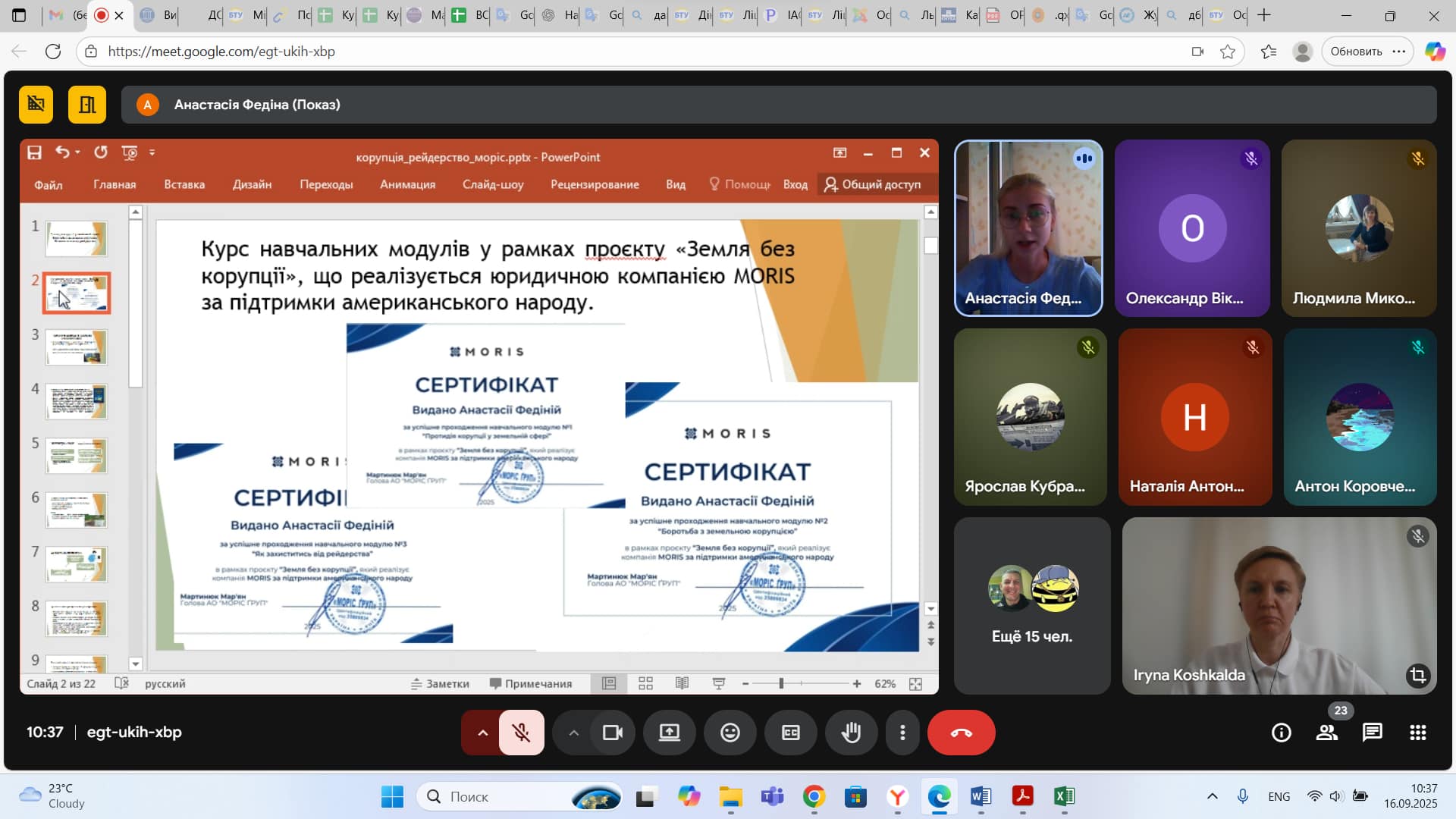Start presenting your screen

670,733
